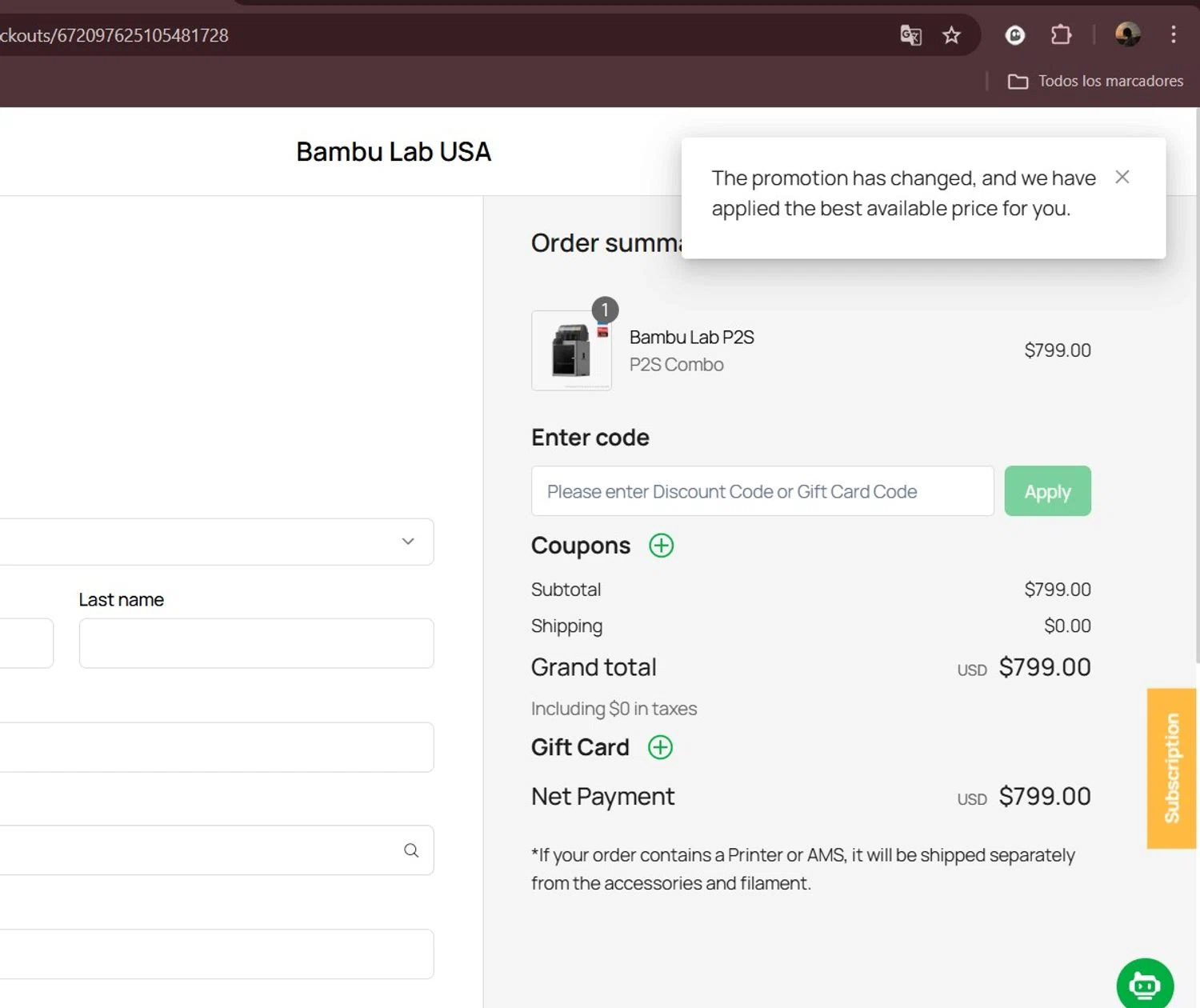Open the Chrome profile avatar
Image resolution: width=1200 pixels, height=1008 pixels.
[x=1128, y=34]
